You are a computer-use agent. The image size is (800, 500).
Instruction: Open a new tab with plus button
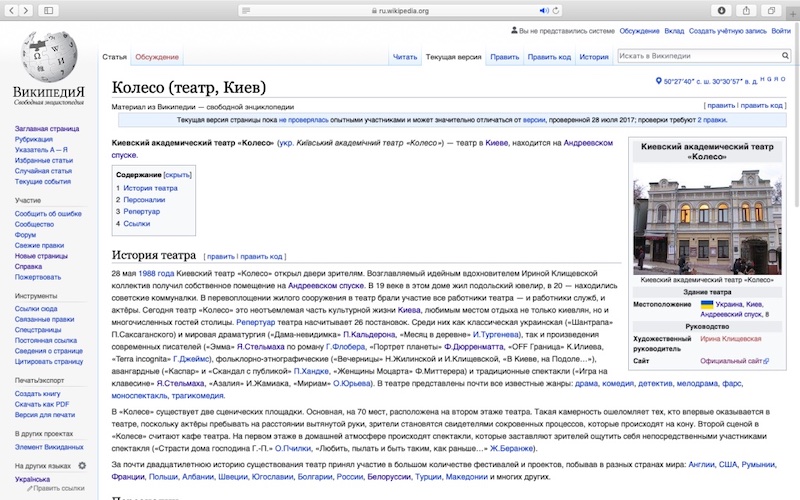pyautogui.click(x=793, y=13)
